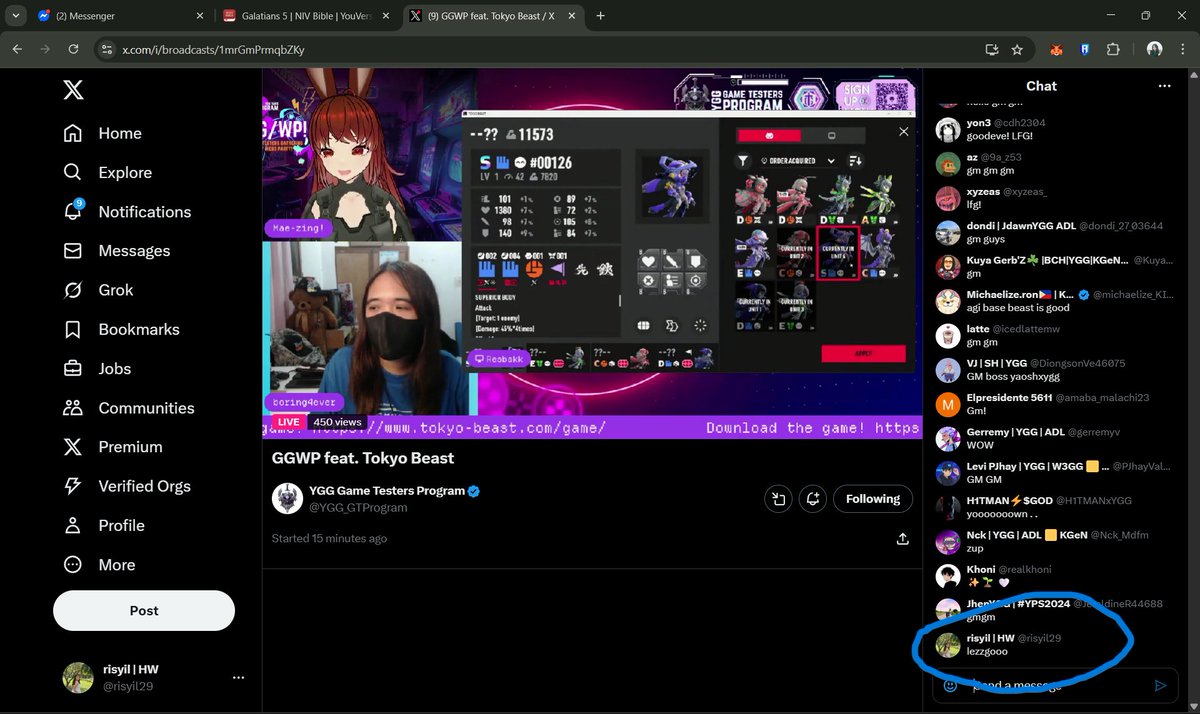Open the tab search dropdown arrow
This screenshot has width=1200, height=714.
(x=14, y=16)
